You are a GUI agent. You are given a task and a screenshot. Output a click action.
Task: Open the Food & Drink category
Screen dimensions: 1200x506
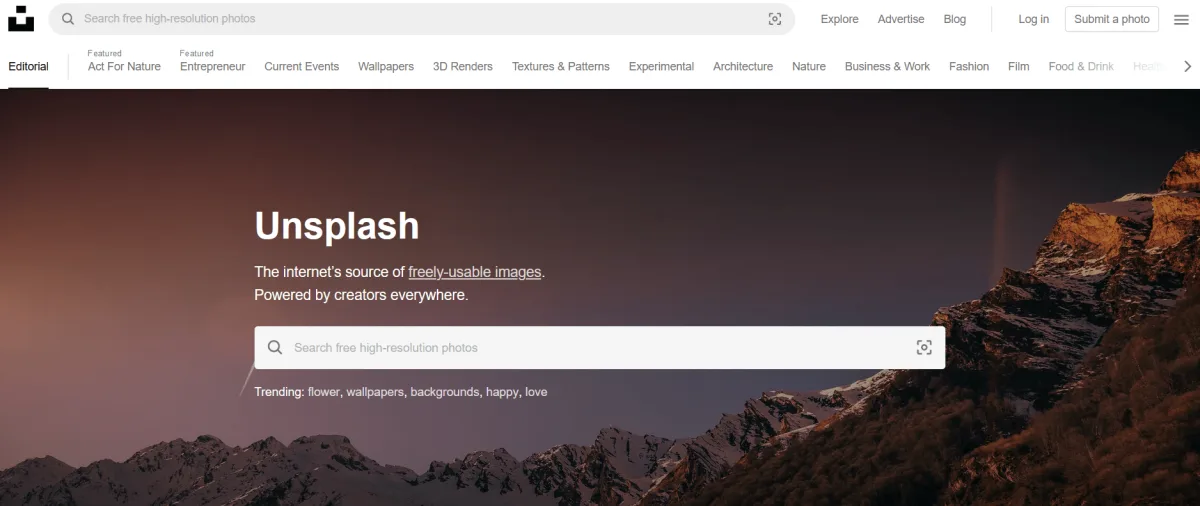(1081, 66)
